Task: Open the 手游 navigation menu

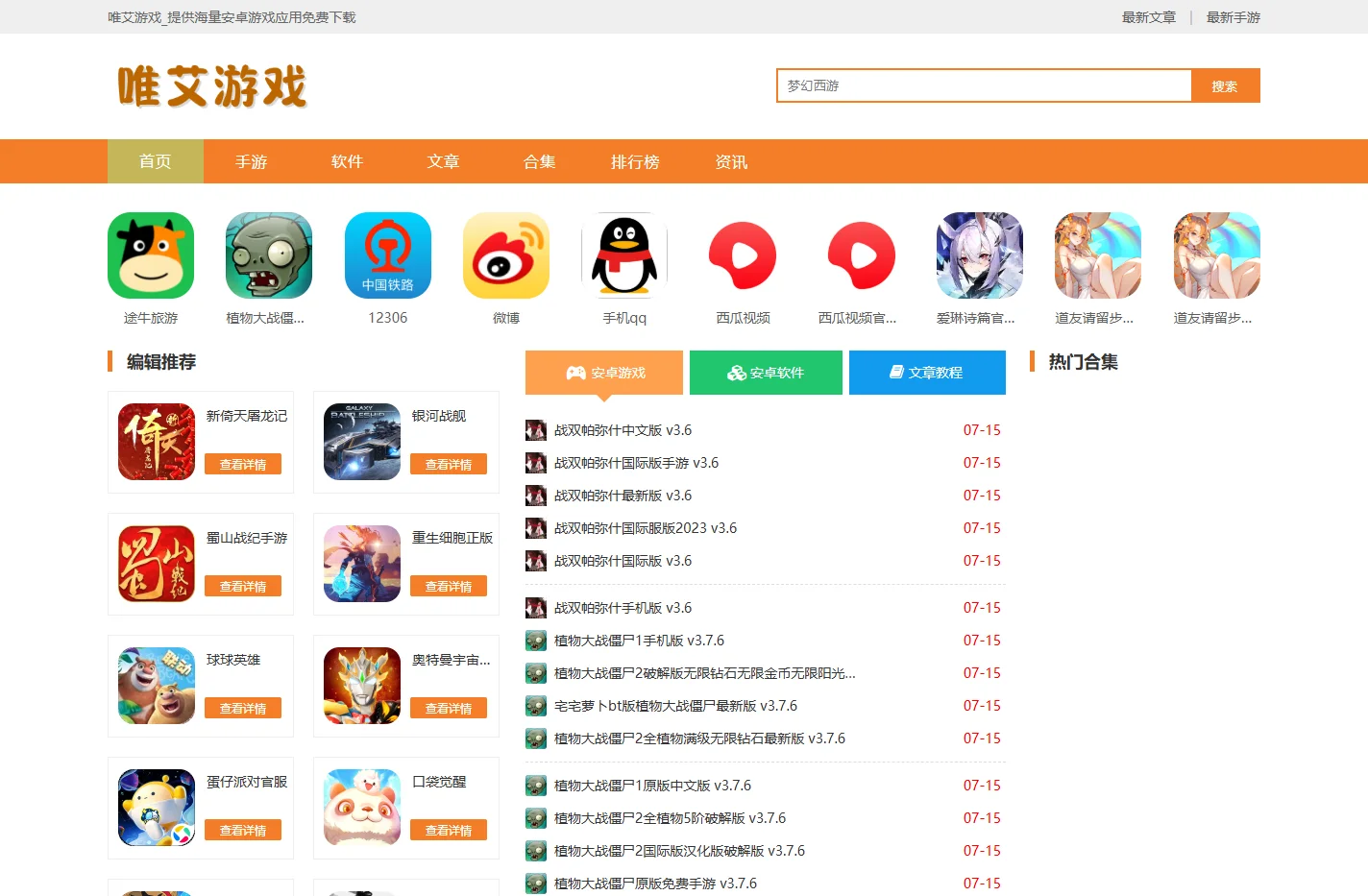Action: click(x=252, y=161)
